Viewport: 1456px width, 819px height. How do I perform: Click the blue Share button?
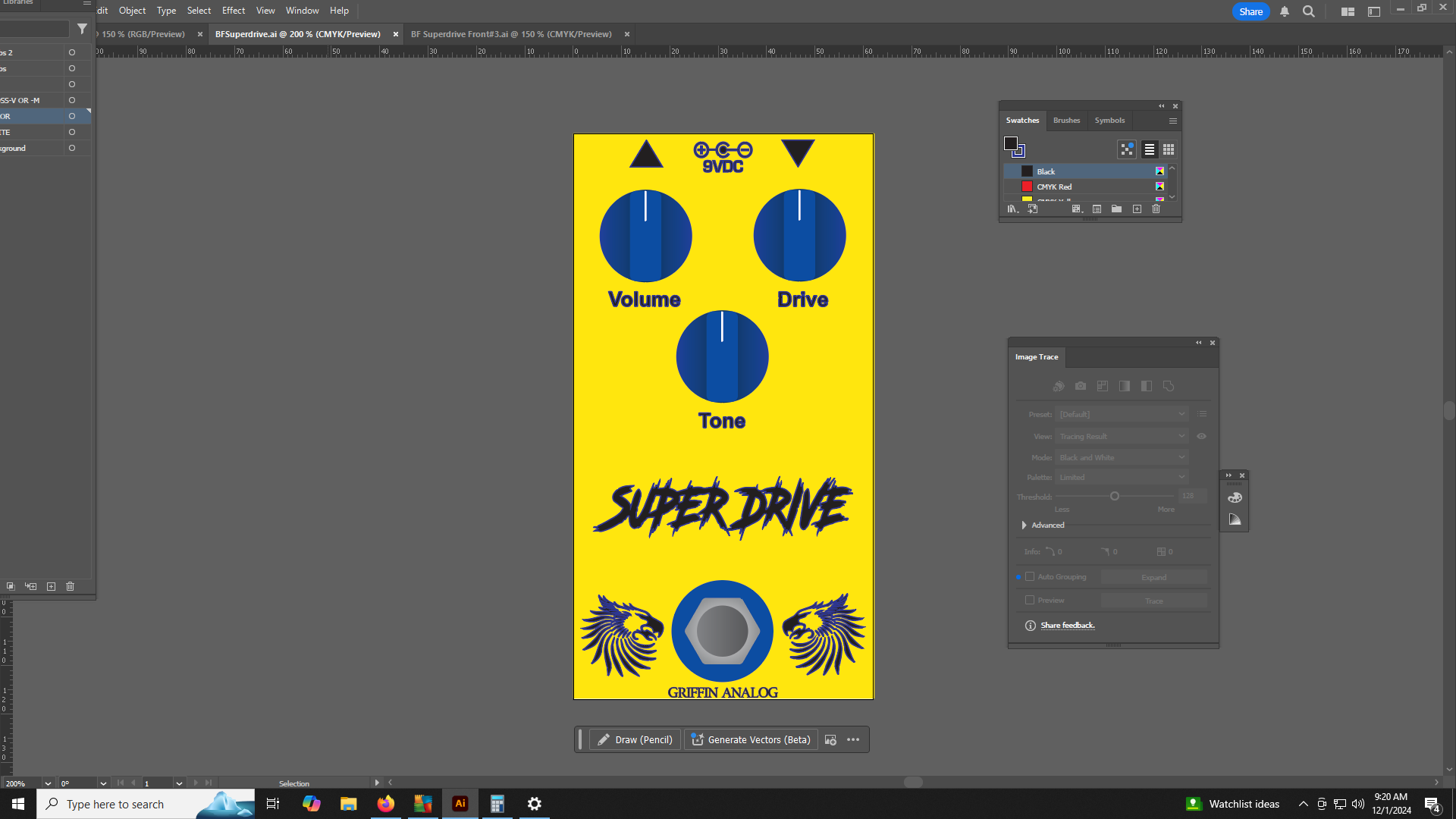click(1251, 11)
